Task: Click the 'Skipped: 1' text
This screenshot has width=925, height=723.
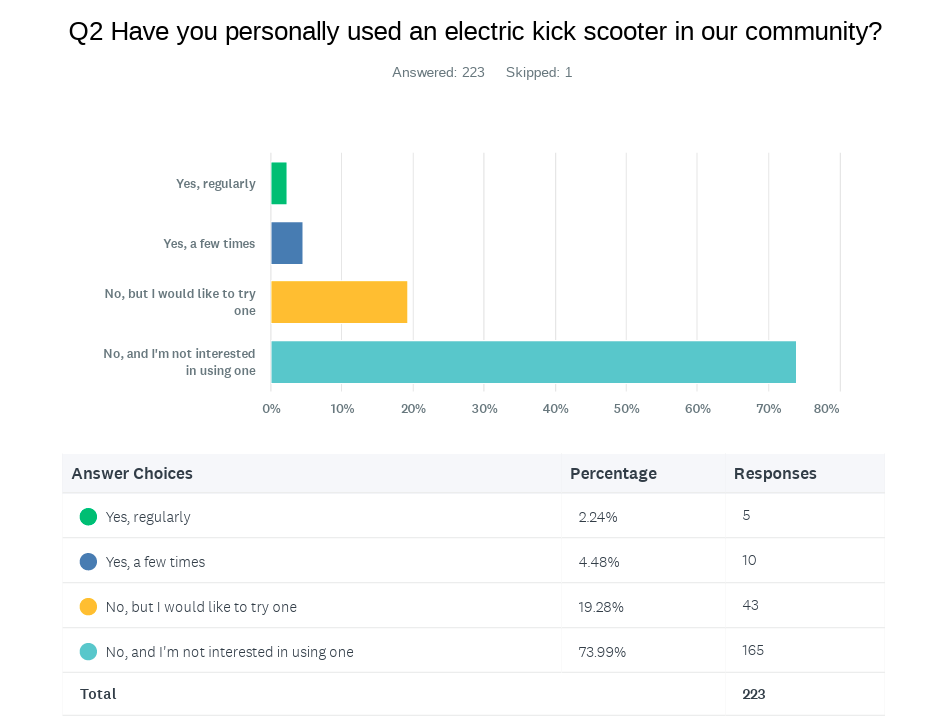Action: pyautogui.click(x=539, y=72)
